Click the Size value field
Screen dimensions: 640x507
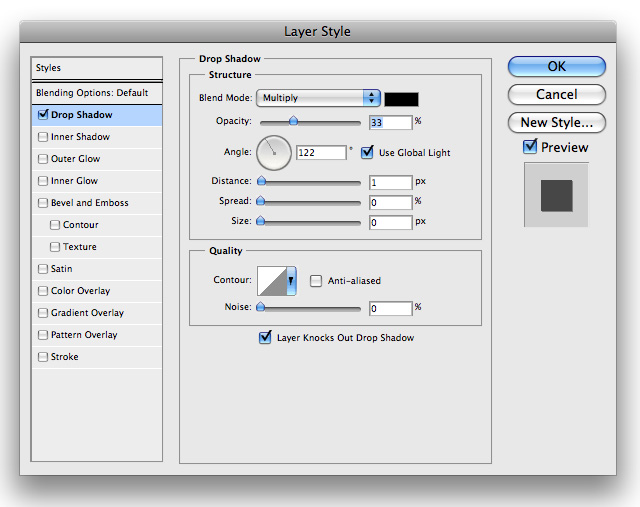[391, 222]
